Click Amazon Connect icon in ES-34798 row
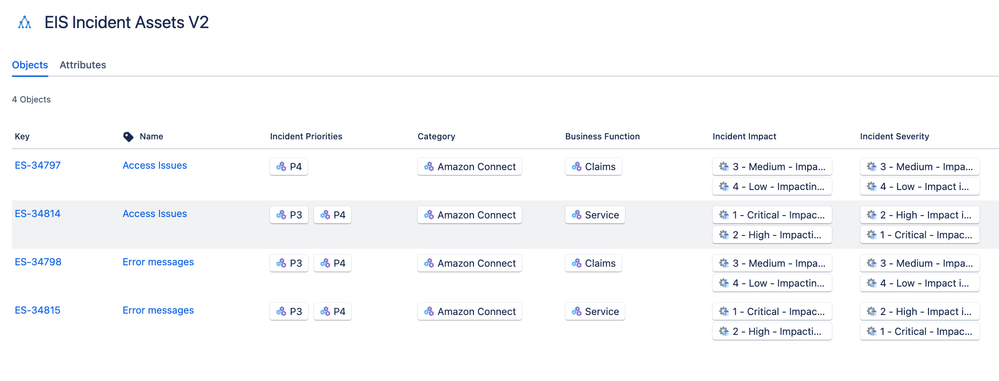 [x=429, y=264]
